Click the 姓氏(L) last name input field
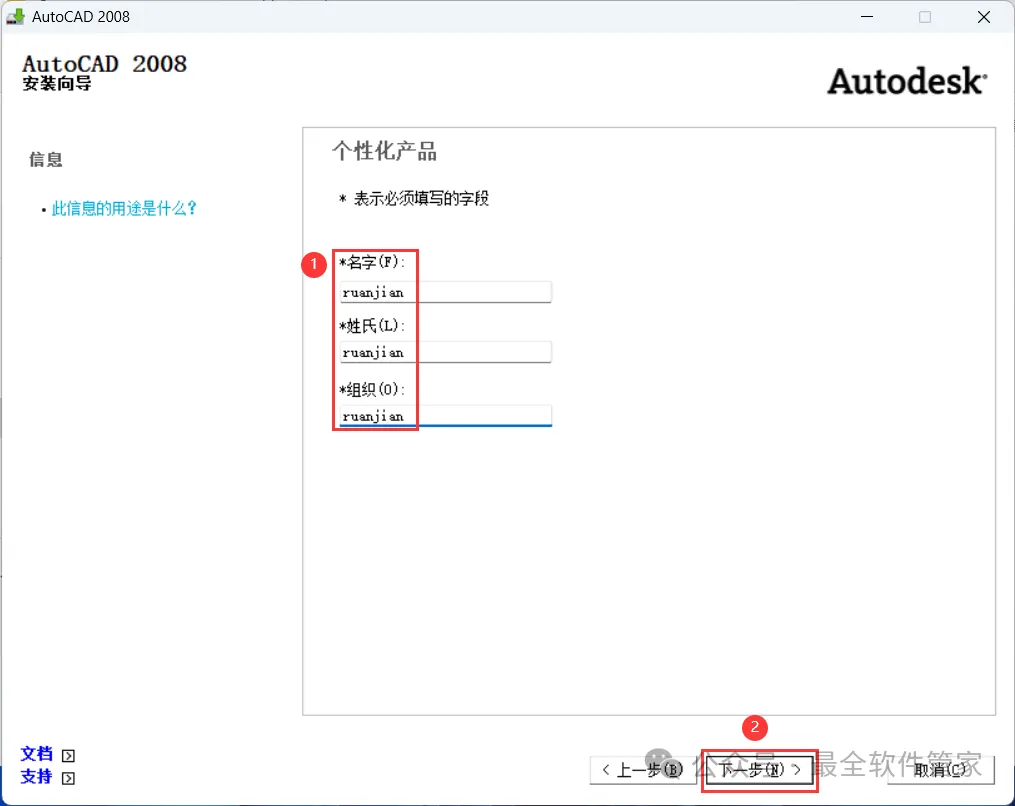Screen dimensions: 1015x806 (445, 352)
